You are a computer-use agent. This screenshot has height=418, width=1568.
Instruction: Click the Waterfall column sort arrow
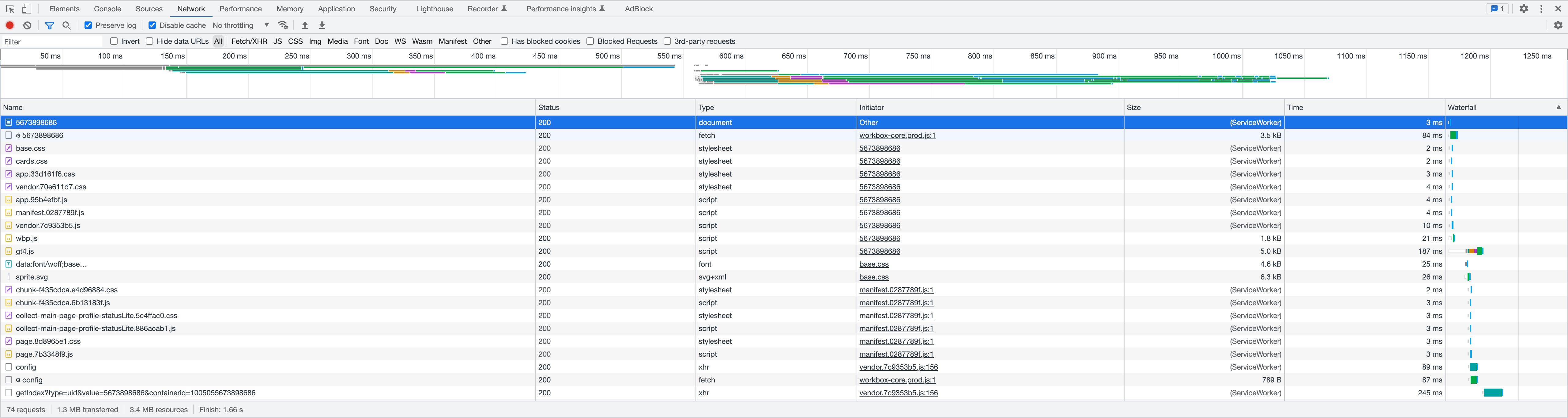click(x=1559, y=107)
